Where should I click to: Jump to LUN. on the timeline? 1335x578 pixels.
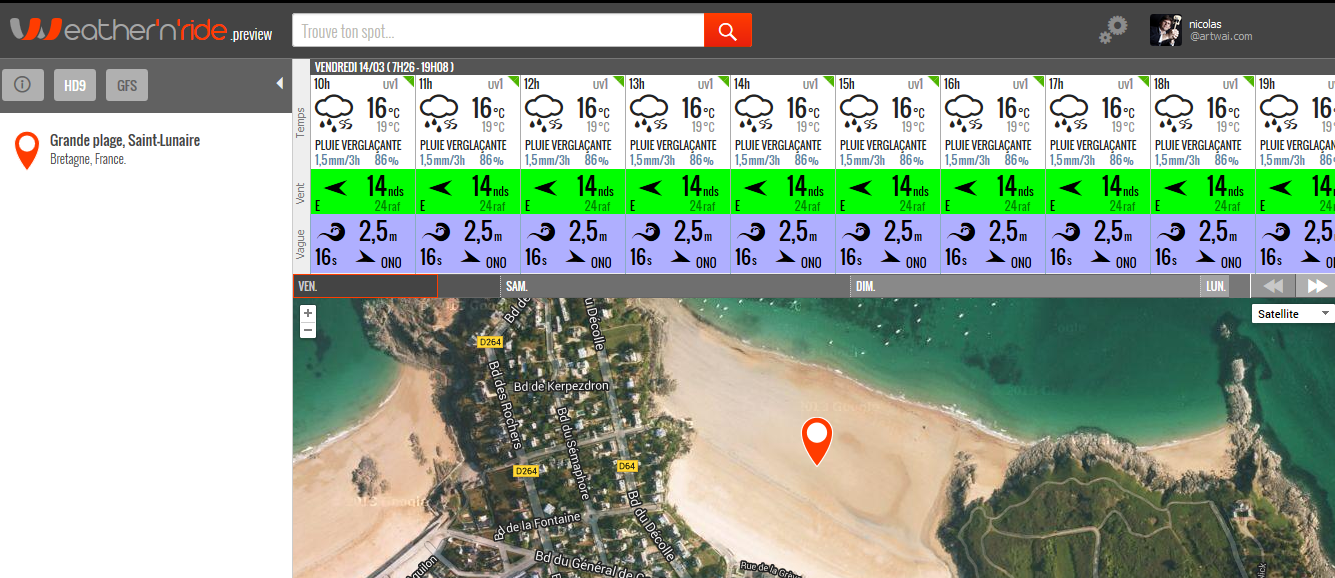point(1215,286)
